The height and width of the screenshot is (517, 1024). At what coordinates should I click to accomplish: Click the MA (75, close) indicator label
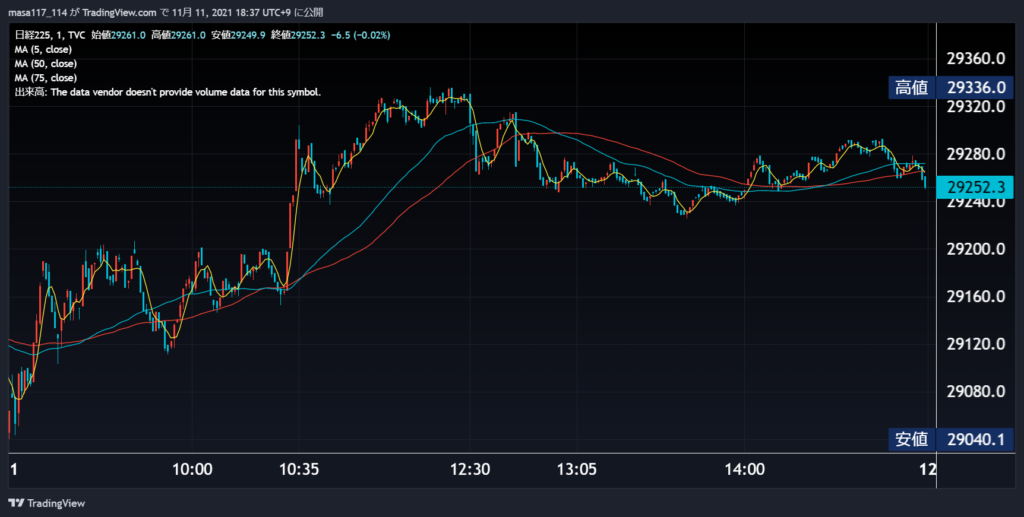(46, 78)
